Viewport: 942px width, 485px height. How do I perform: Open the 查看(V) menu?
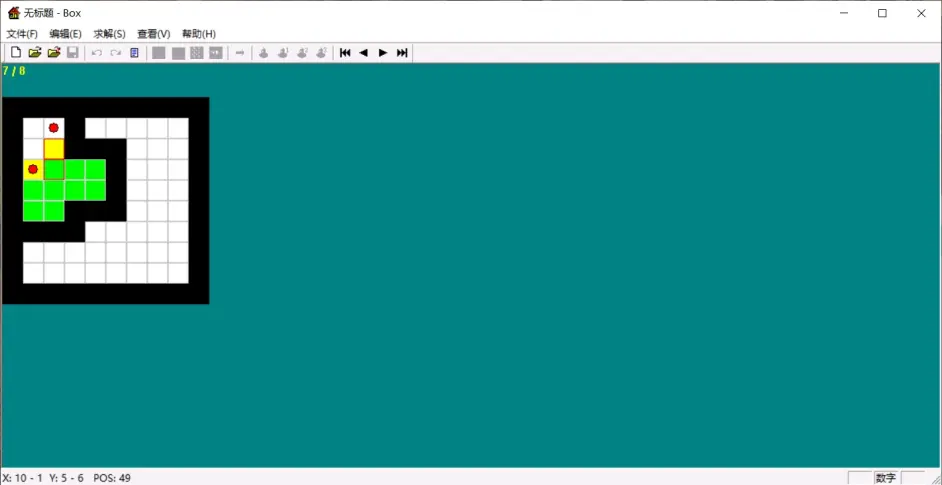(x=154, y=34)
